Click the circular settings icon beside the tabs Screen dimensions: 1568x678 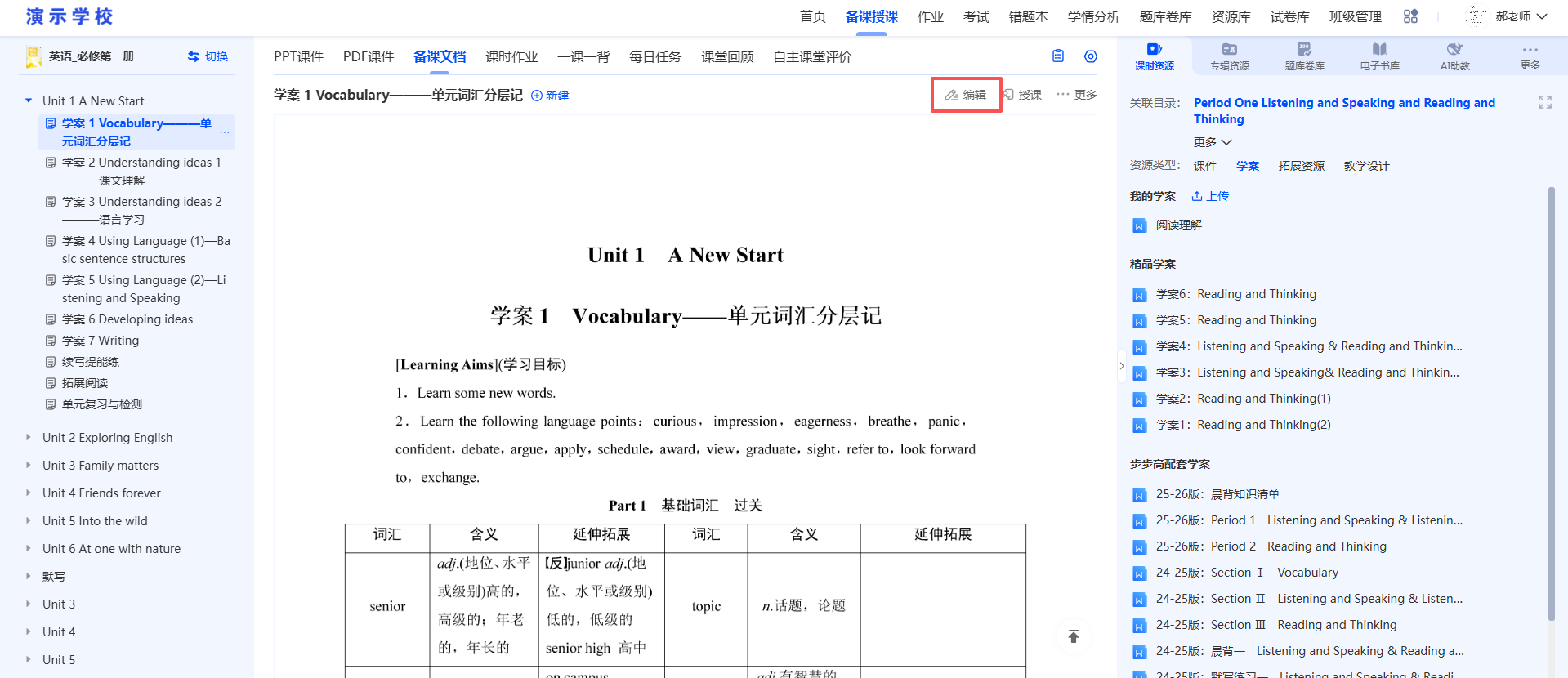(x=1090, y=56)
